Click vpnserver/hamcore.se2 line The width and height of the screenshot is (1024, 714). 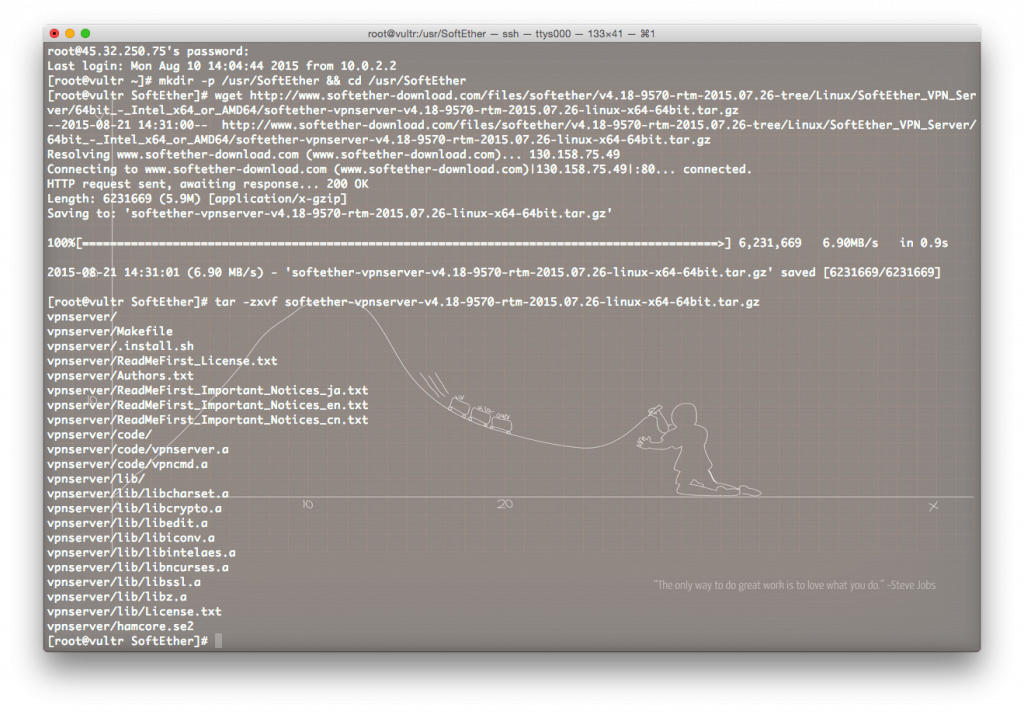[120, 626]
